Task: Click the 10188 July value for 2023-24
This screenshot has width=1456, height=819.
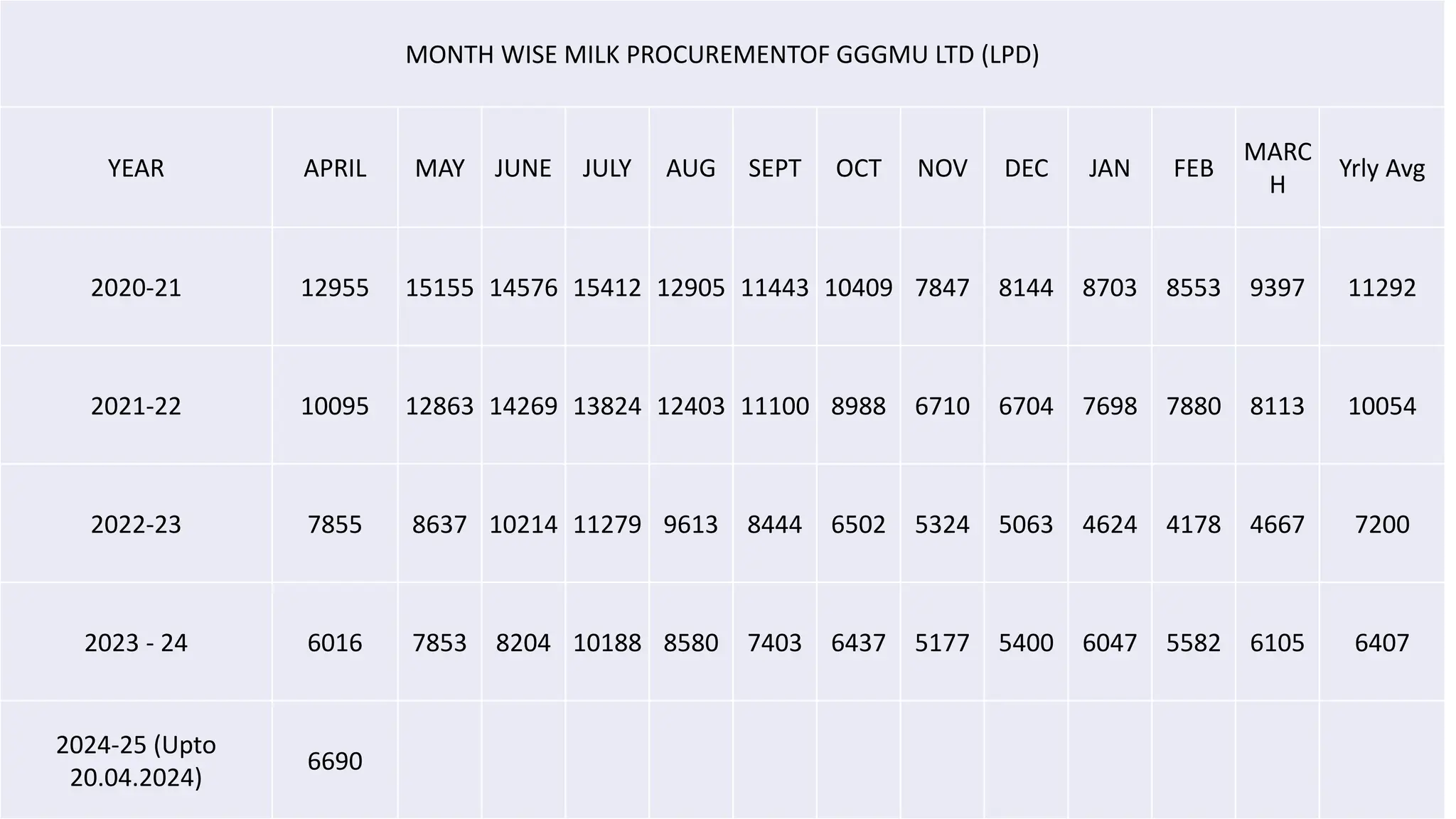Action: coord(607,643)
